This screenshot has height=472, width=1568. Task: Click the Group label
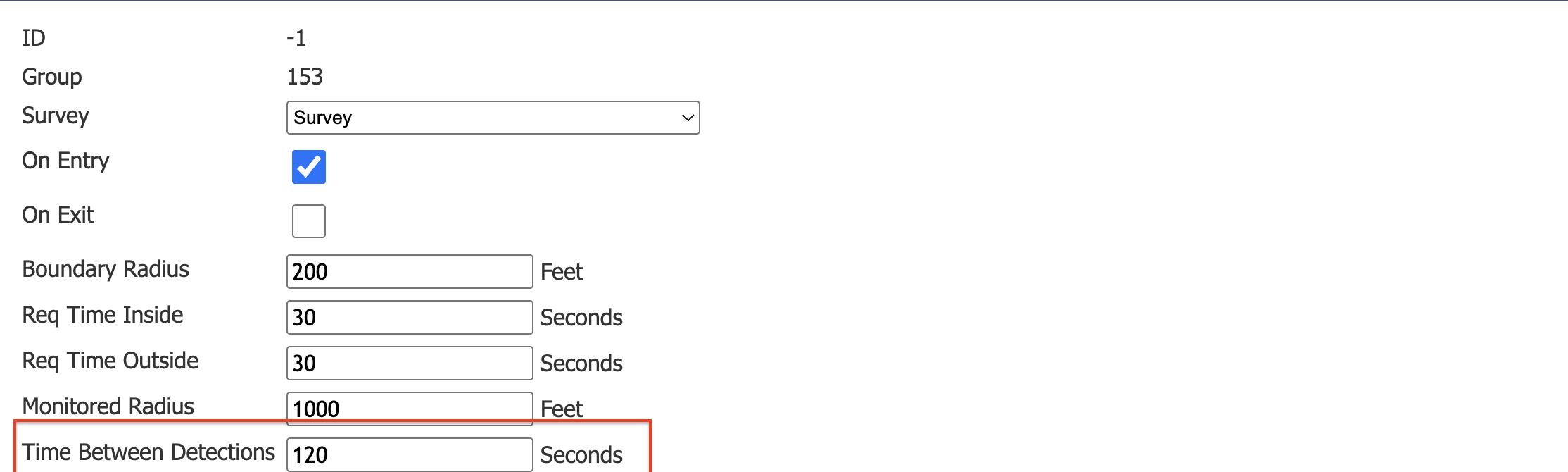51,77
